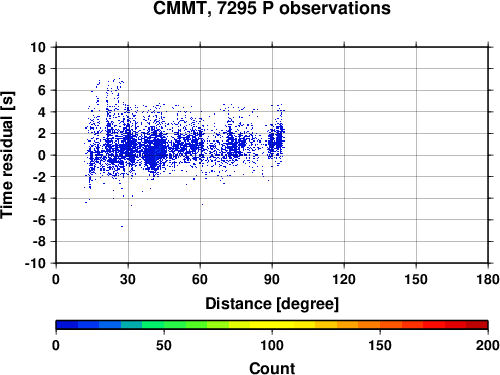Viewport: 500px width, 375px height.
Task: Click y-axis tick label '10'
Action: coord(38,47)
